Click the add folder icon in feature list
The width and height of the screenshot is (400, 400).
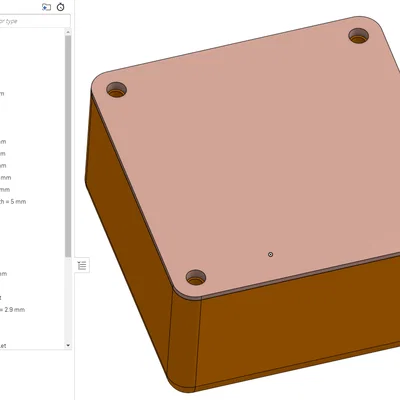pyautogui.click(x=46, y=7)
